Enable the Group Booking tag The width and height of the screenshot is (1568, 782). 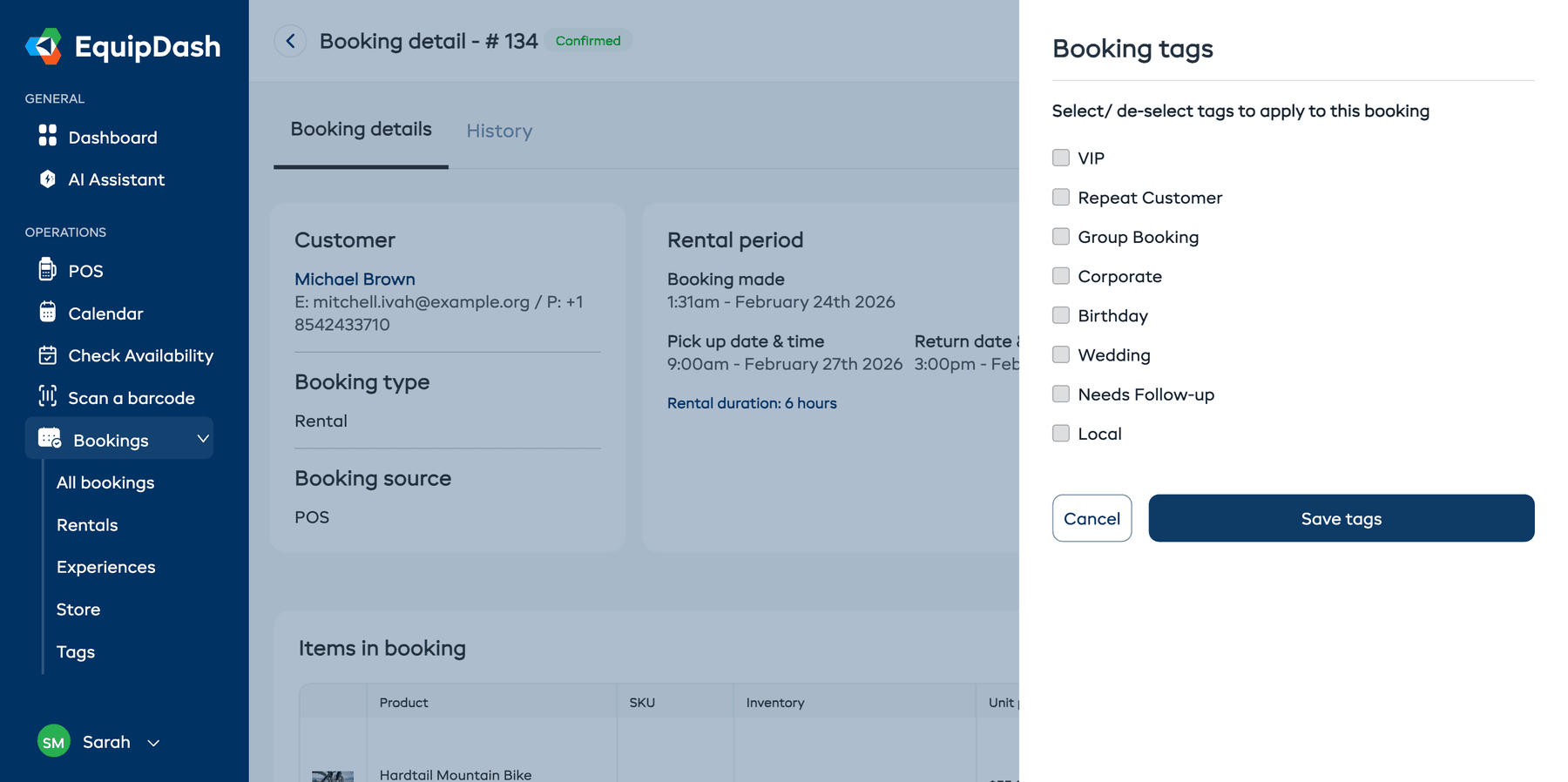[x=1060, y=236]
